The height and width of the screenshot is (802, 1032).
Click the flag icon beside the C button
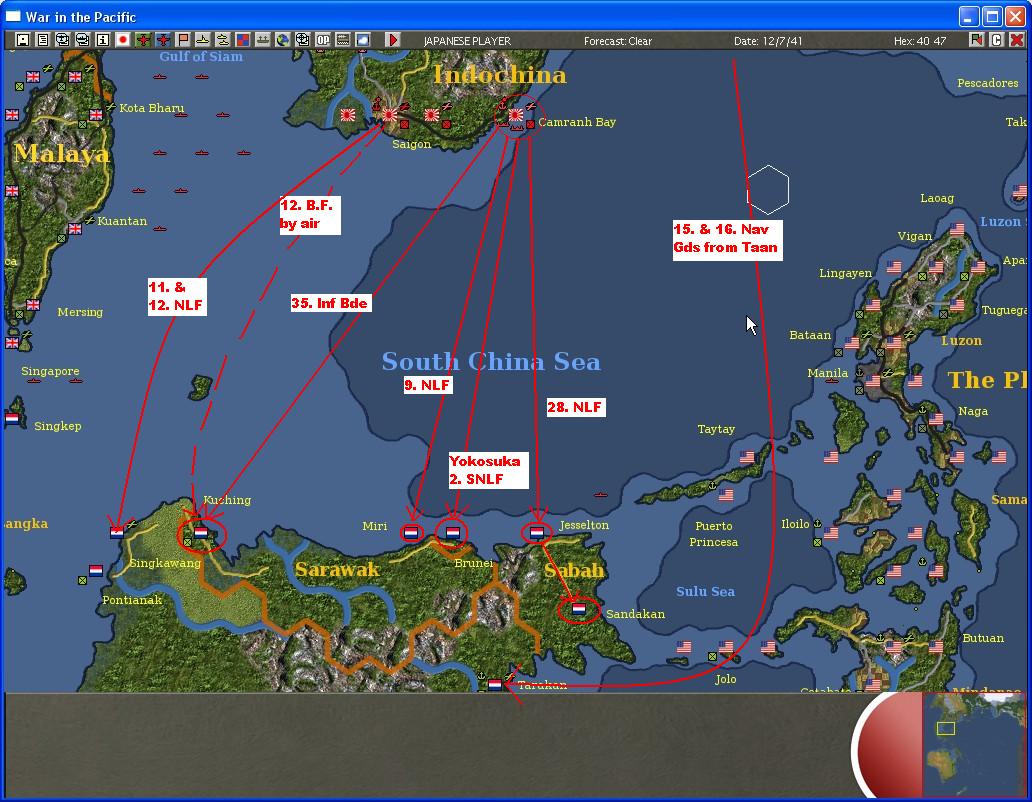[976, 40]
